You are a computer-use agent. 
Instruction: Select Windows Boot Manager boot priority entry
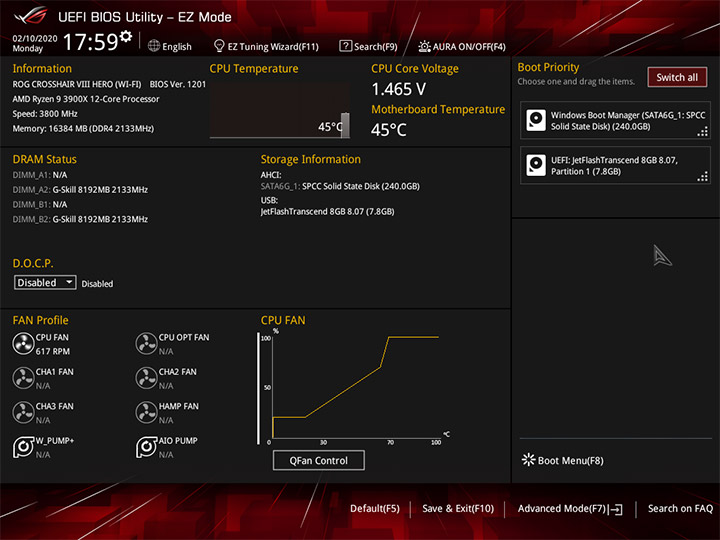coord(615,120)
